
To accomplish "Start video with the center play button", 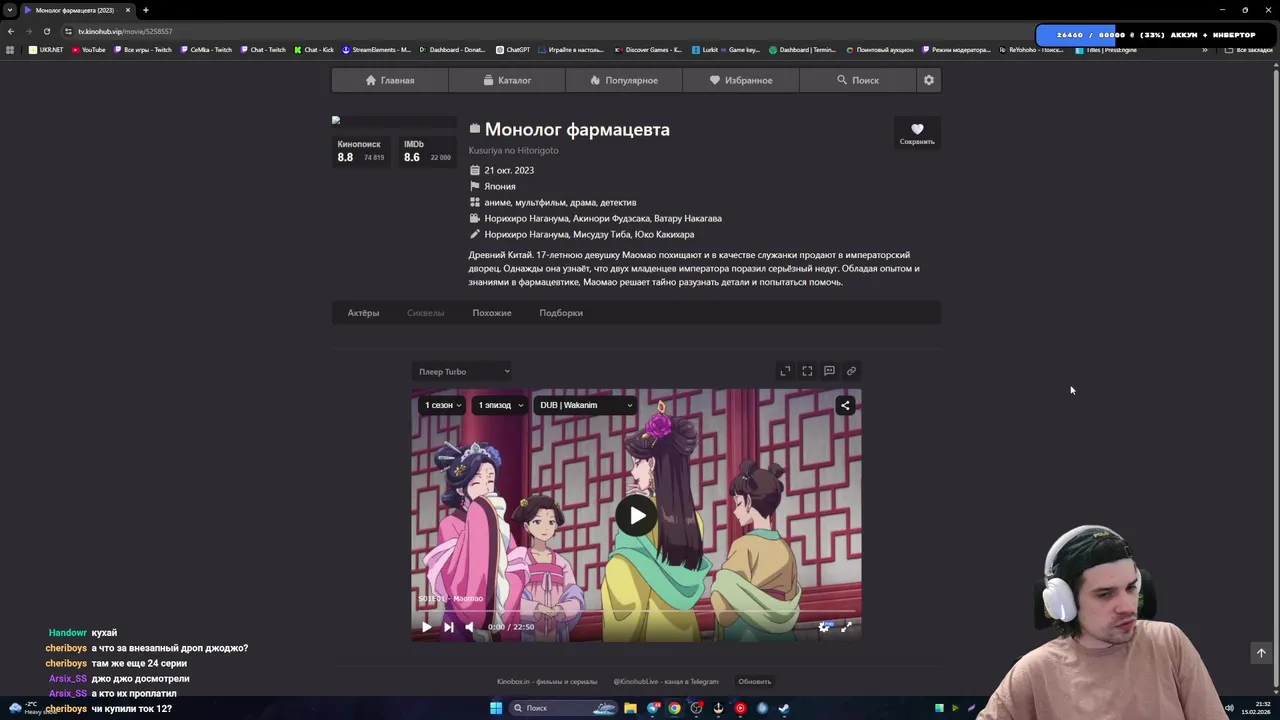I will pos(636,515).
